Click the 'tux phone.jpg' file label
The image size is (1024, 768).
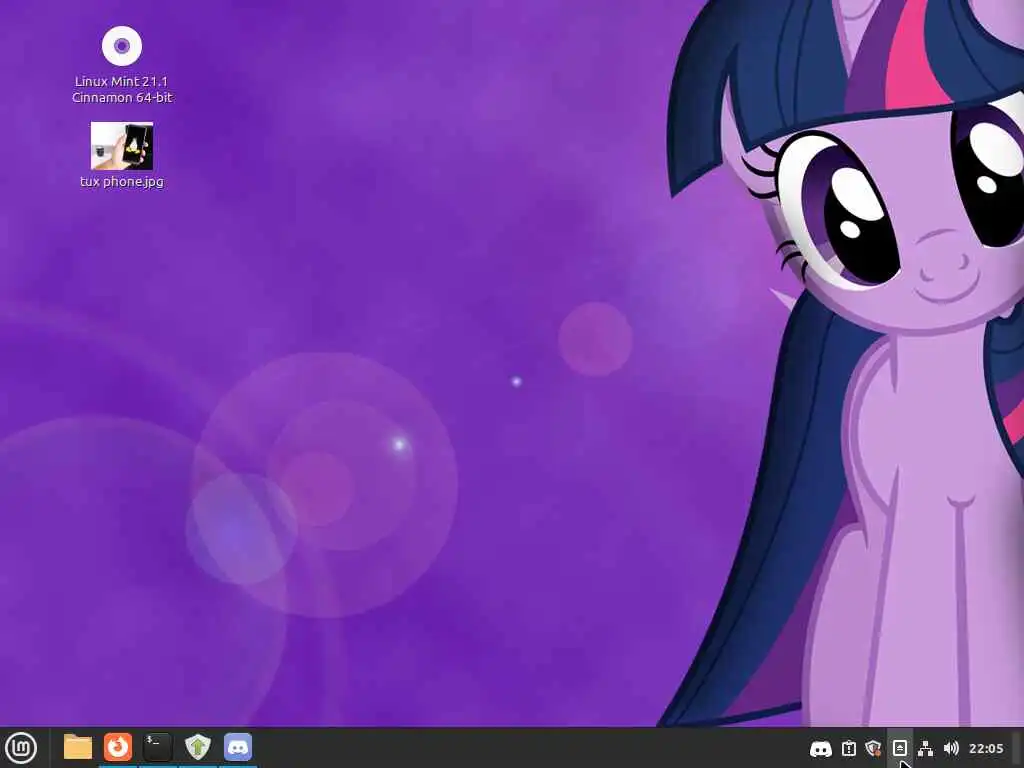(x=122, y=182)
